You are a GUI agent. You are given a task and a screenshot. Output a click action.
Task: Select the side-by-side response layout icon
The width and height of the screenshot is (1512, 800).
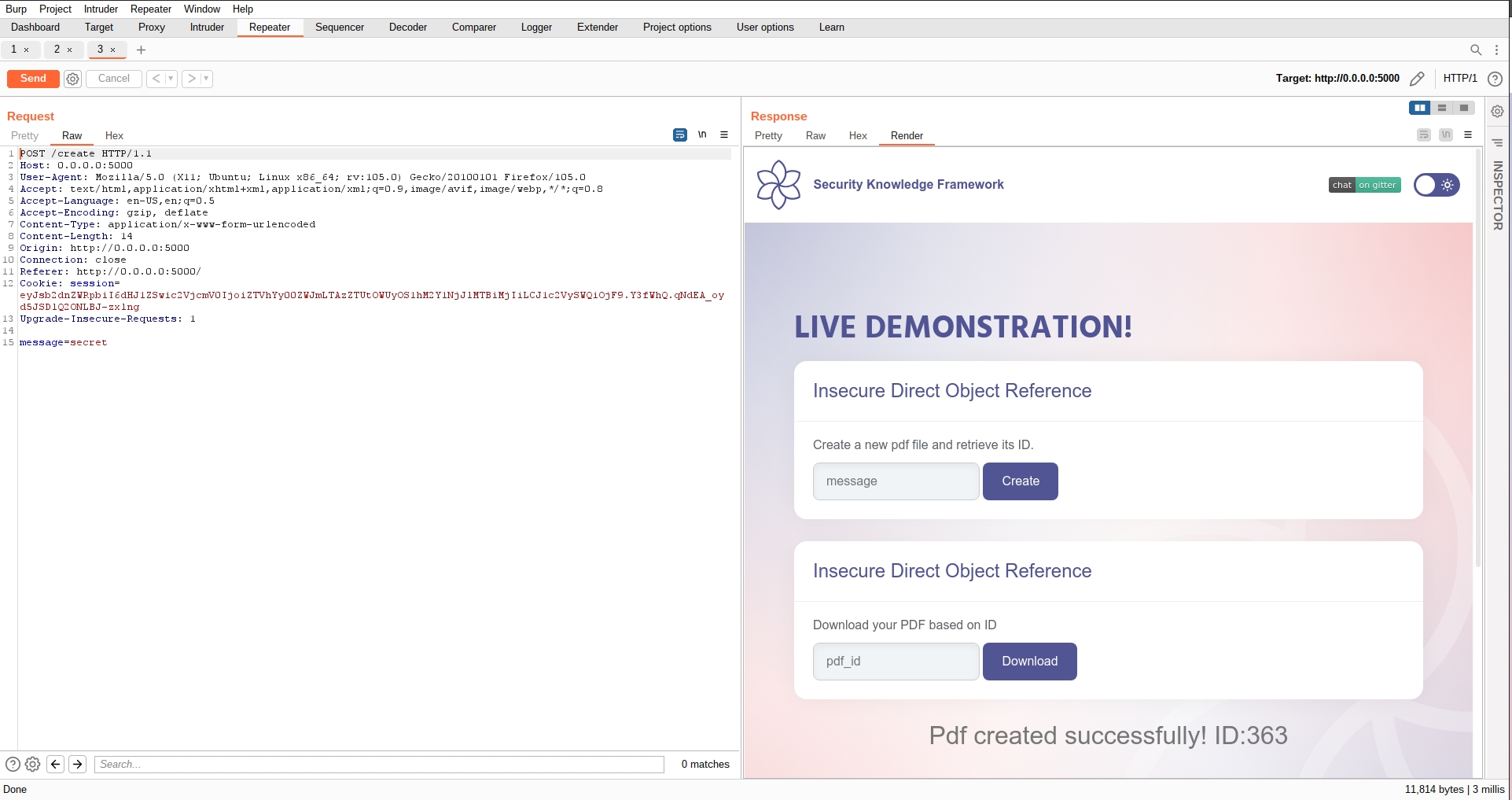[1419, 108]
